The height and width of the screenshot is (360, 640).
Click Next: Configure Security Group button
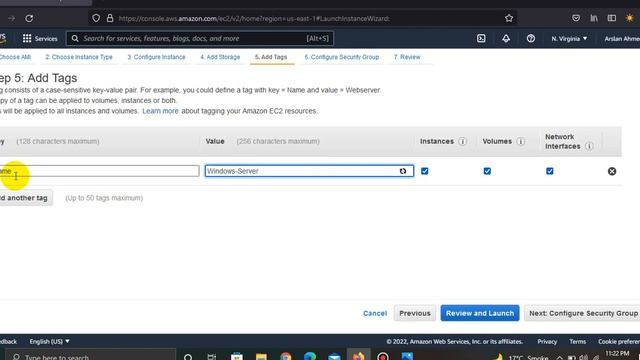pos(583,313)
